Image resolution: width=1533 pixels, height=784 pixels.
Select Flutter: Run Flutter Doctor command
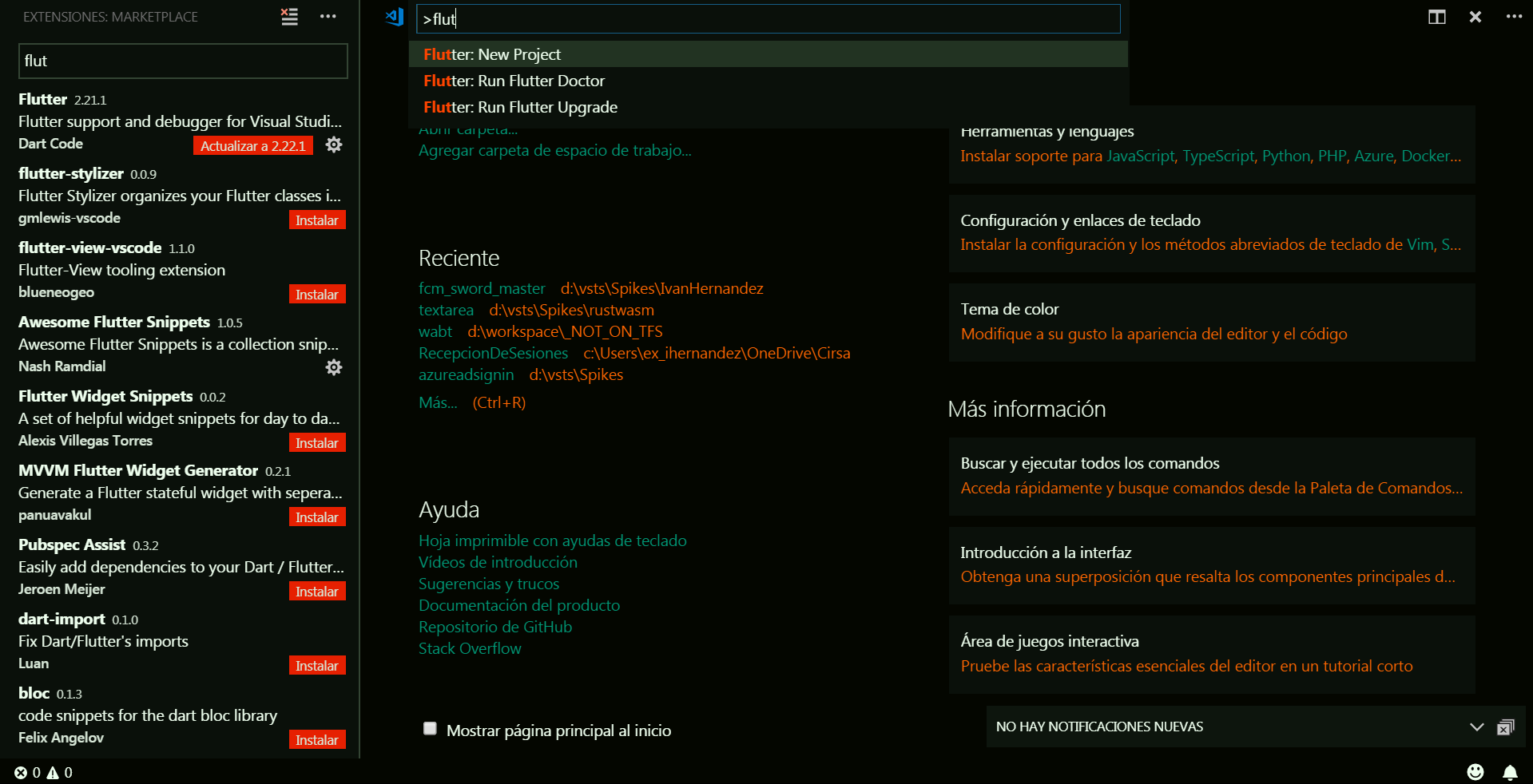coord(768,81)
